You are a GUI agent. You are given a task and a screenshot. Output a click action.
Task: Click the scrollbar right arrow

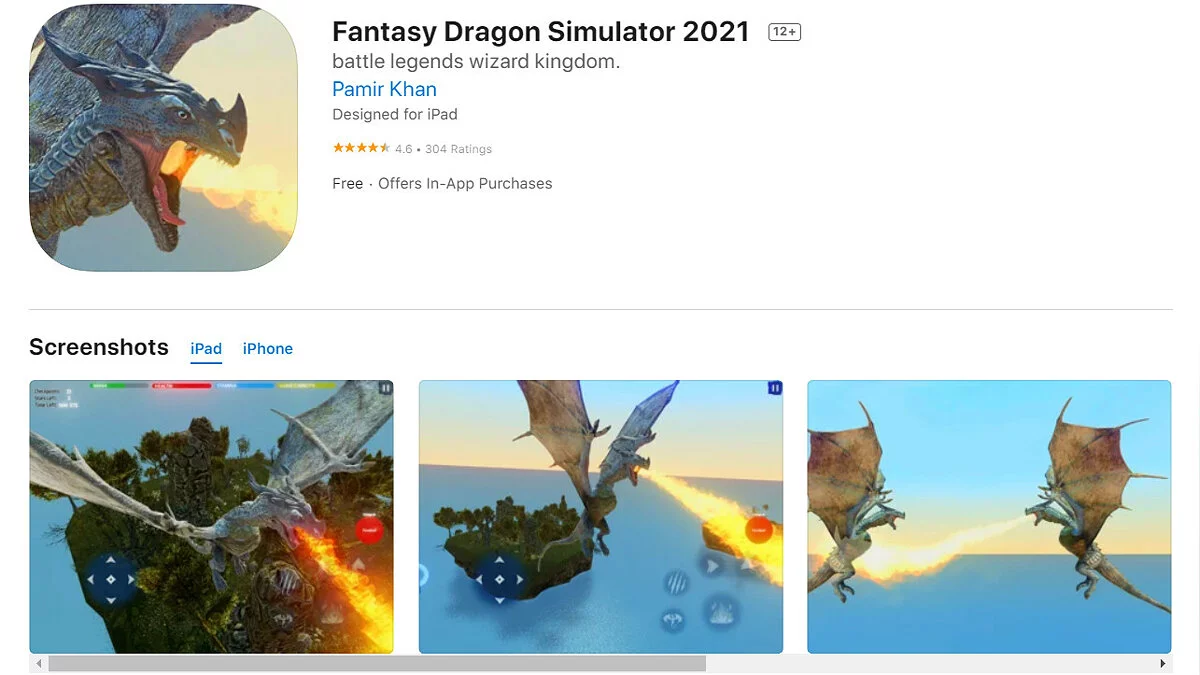pos(1163,663)
